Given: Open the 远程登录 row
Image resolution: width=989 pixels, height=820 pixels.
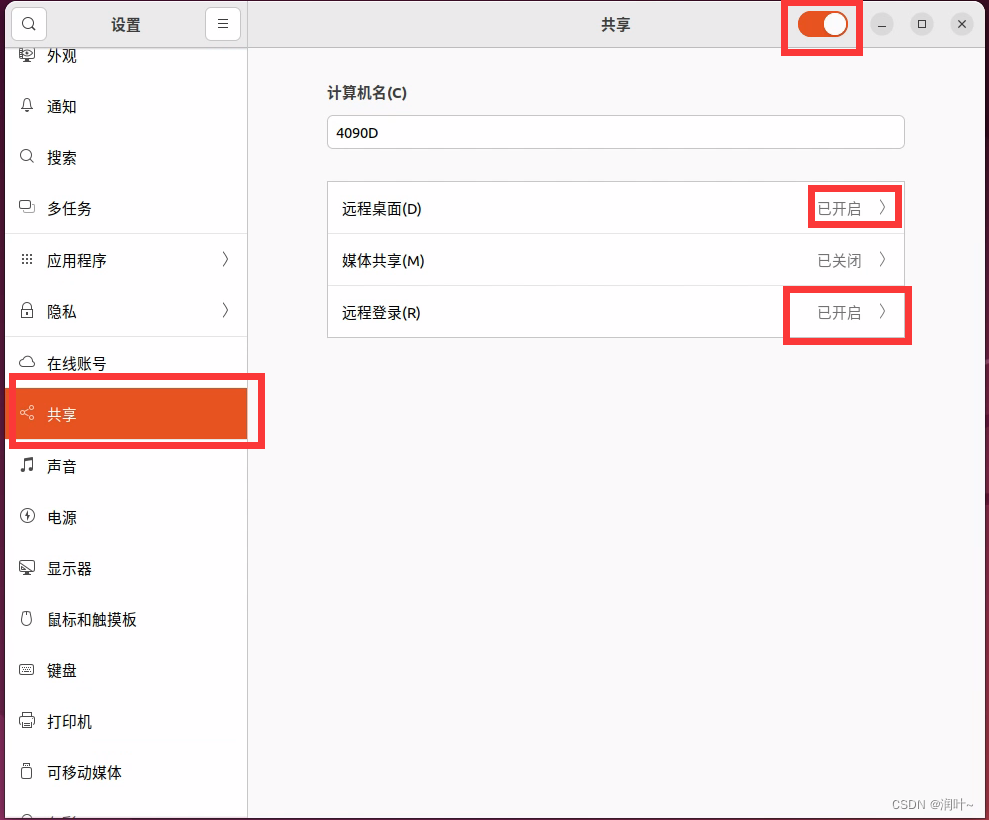Looking at the screenshot, I should point(615,313).
